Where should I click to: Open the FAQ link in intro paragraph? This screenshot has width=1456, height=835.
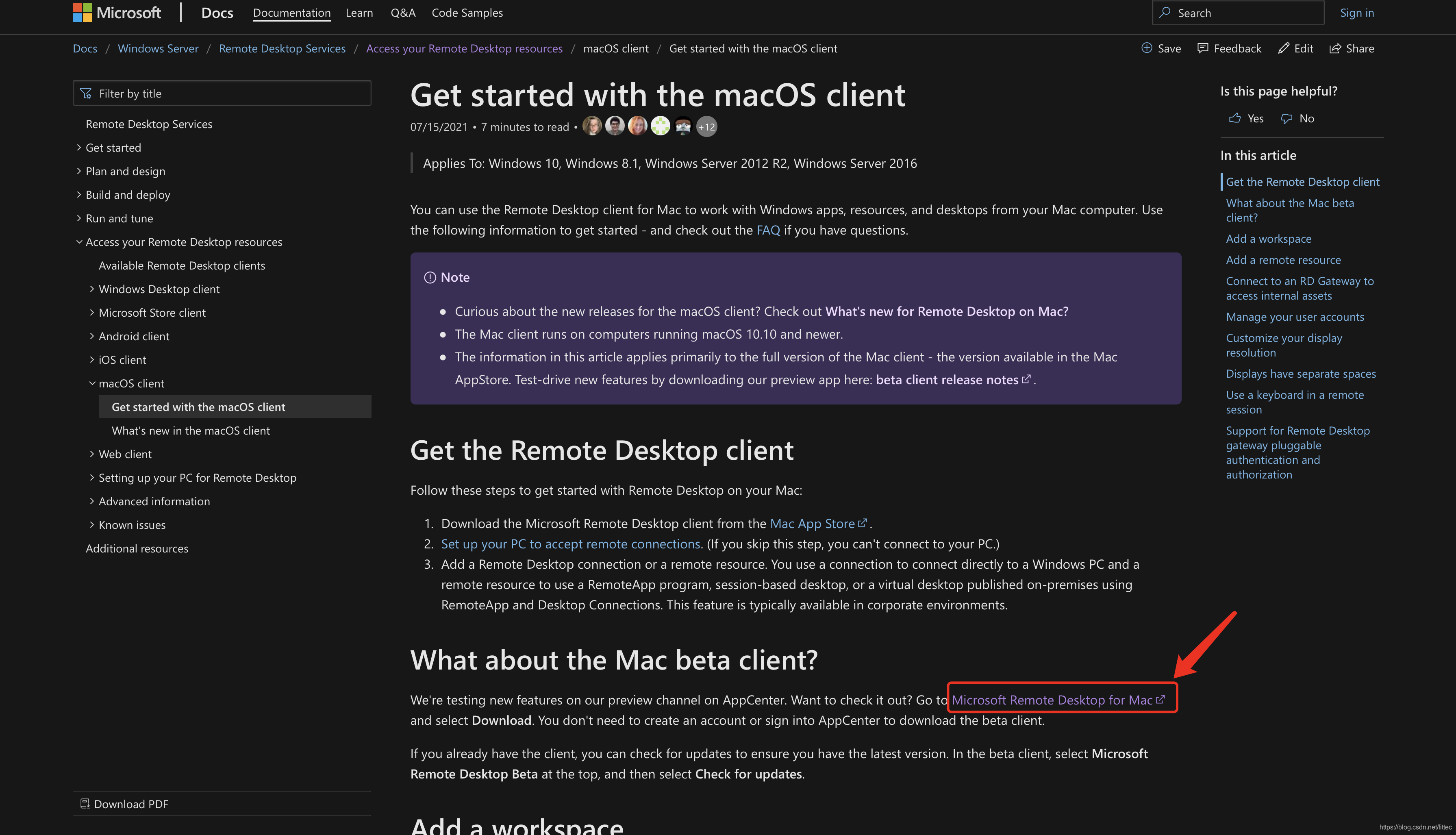[x=768, y=230]
